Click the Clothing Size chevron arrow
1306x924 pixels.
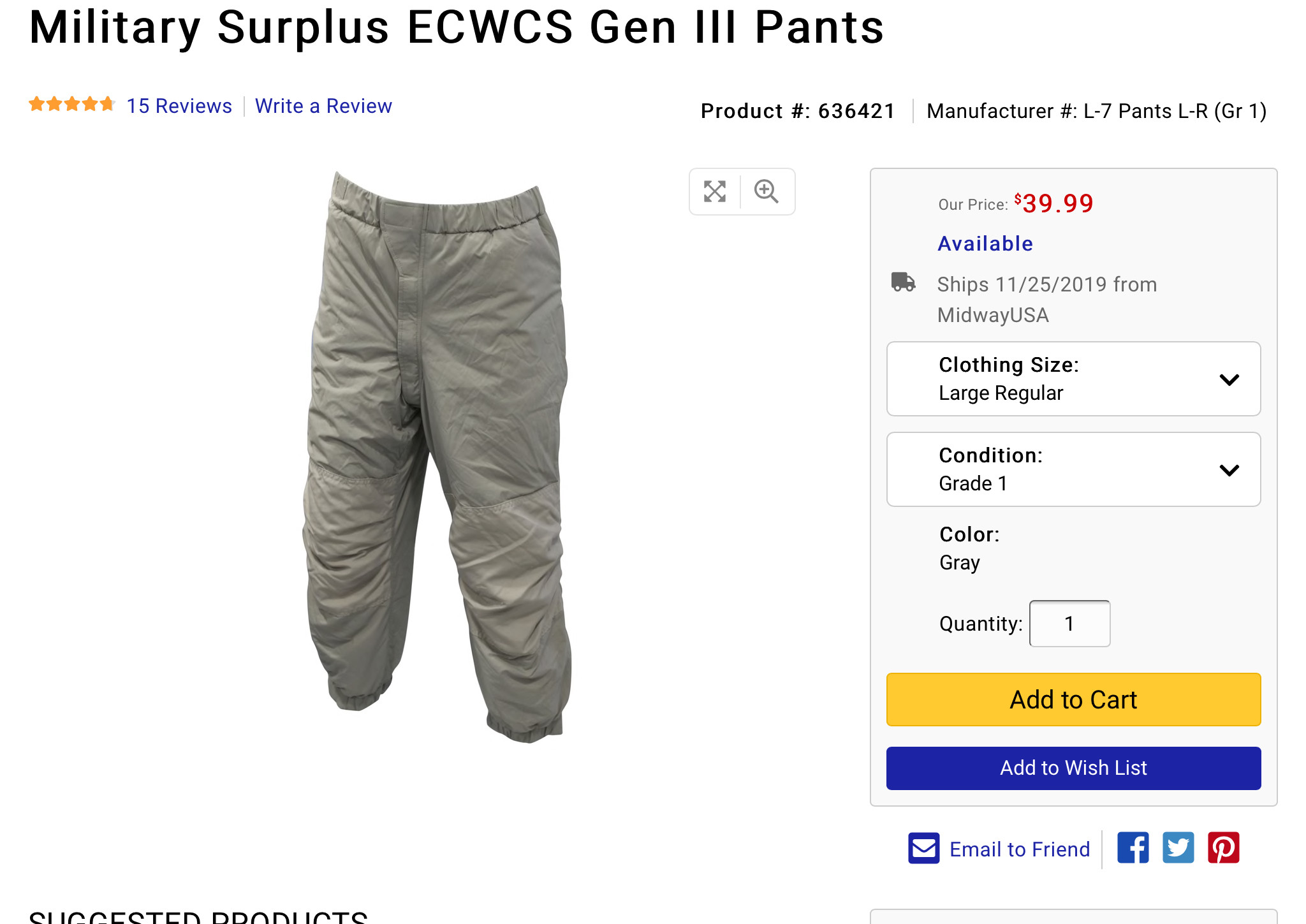(1229, 379)
